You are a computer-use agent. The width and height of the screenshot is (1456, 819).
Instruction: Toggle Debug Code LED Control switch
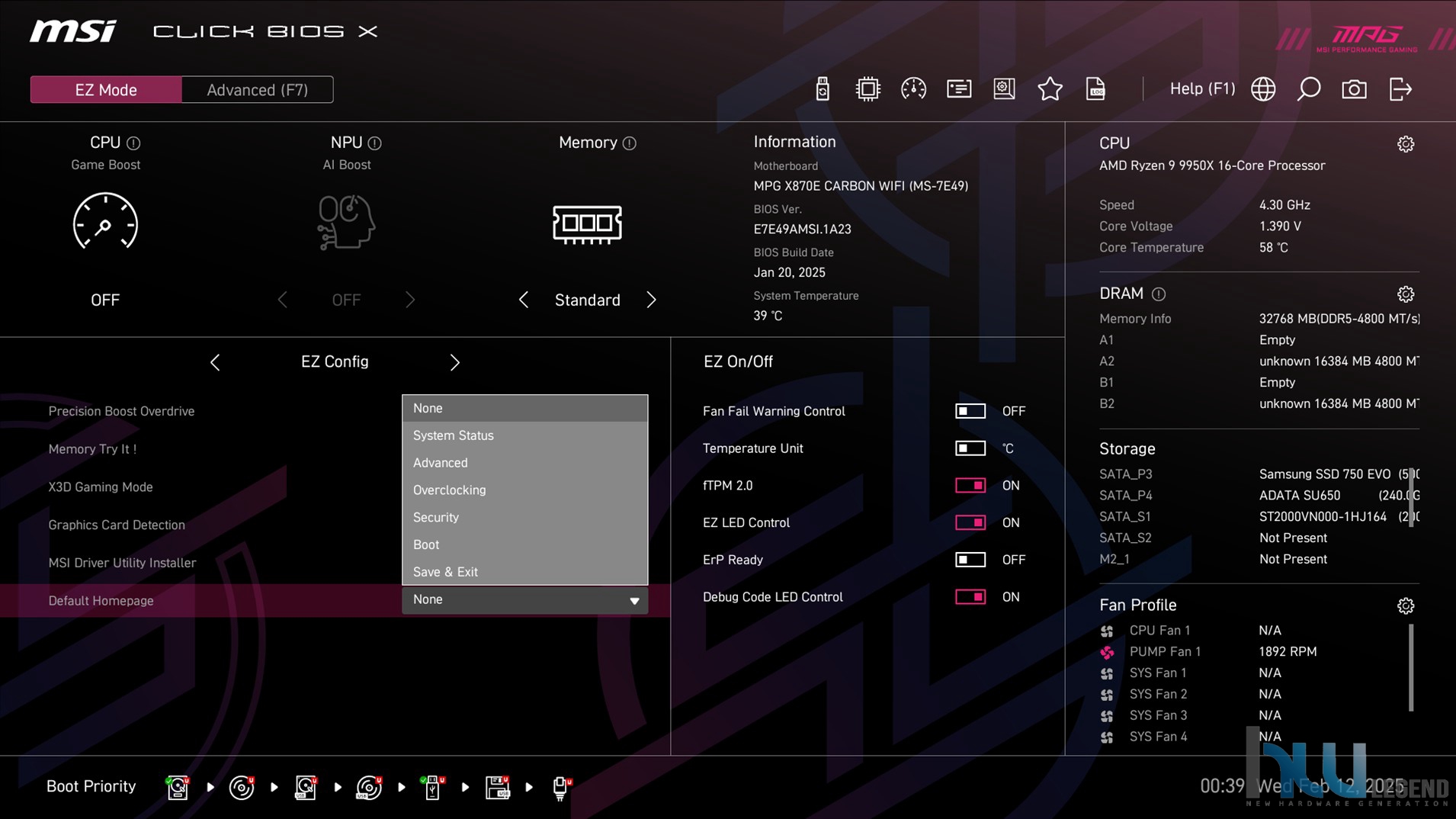pyautogui.click(x=970, y=597)
